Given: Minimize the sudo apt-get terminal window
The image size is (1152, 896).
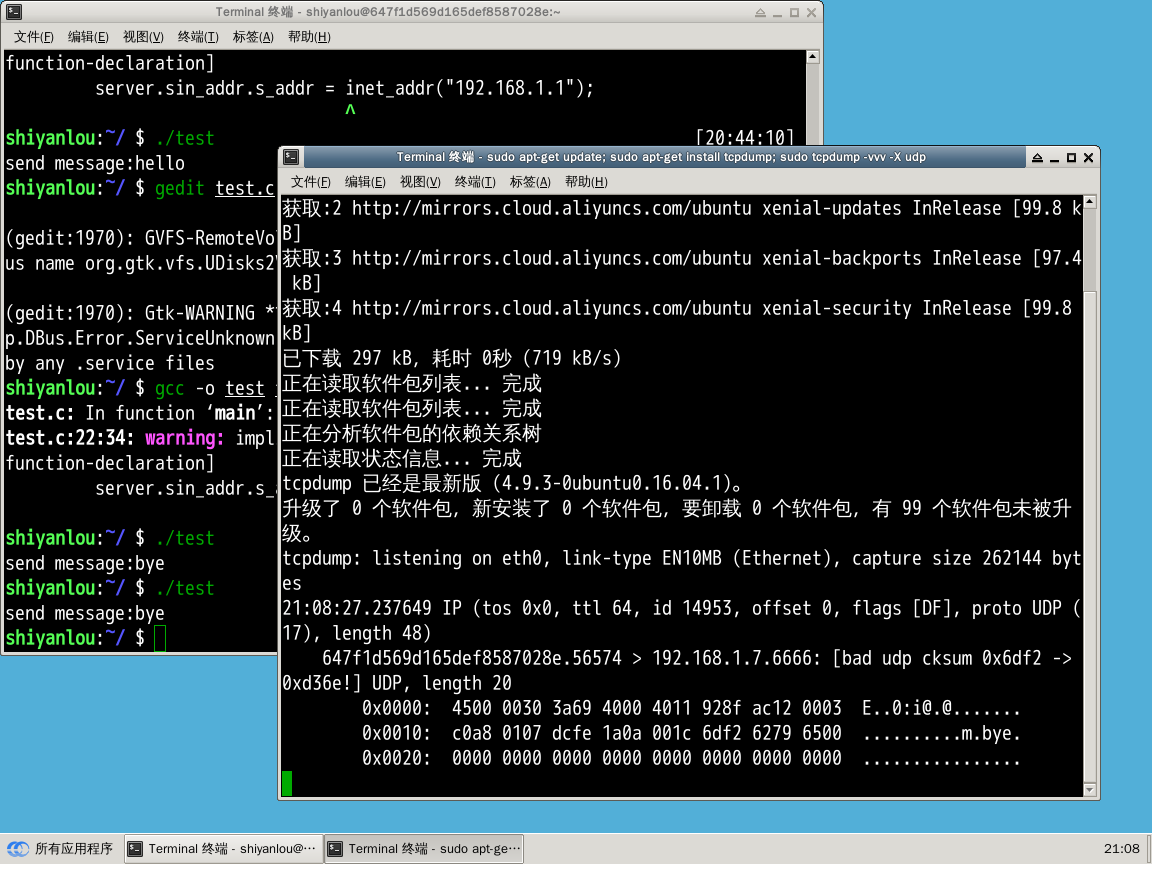Looking at the screenshot, I should click(x=1054, y=157).
